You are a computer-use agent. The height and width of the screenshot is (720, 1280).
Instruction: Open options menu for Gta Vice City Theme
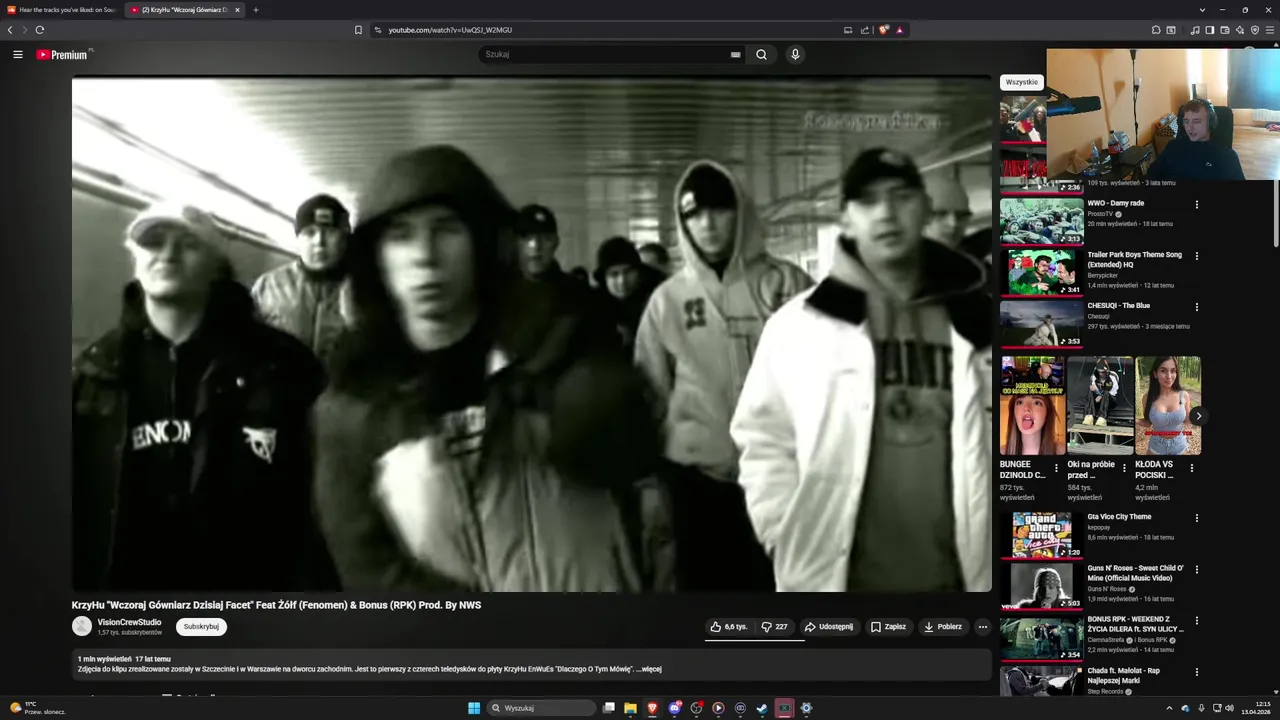1196,519
